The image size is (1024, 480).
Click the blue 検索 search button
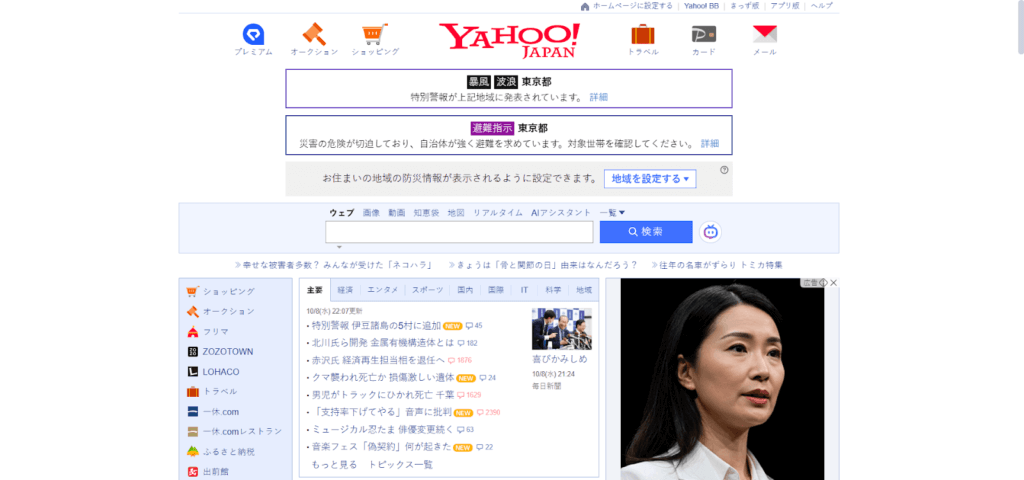pos(646,232)
